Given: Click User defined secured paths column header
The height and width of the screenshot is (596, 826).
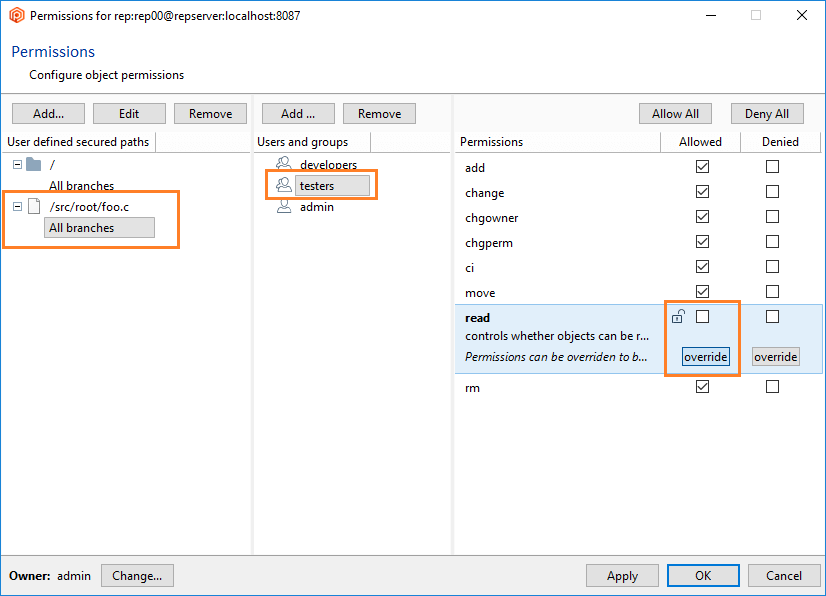Looking at the screenshot, I should (78, 142).
